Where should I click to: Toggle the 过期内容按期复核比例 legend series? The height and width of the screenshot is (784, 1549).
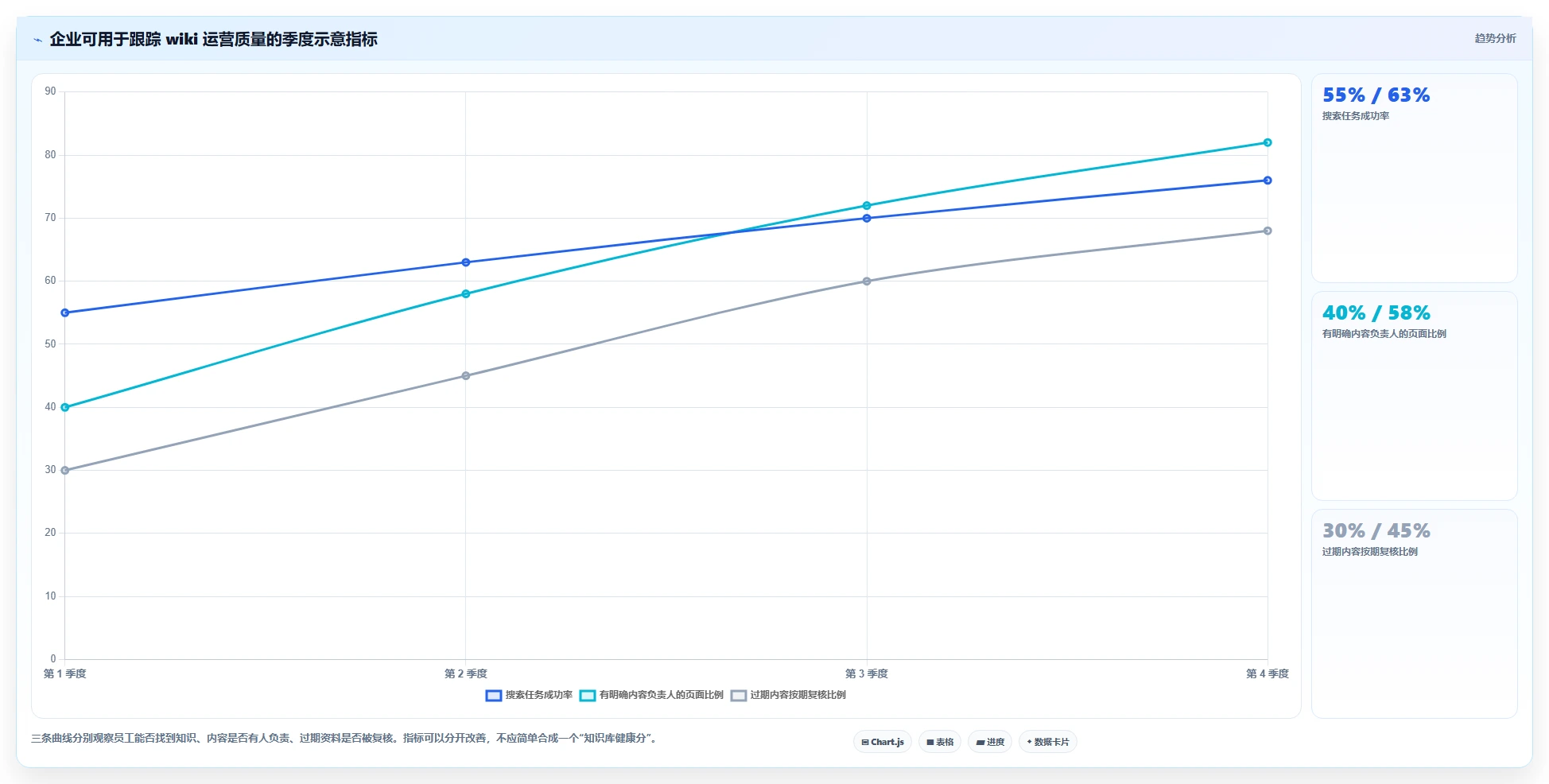tap(788, 695)
